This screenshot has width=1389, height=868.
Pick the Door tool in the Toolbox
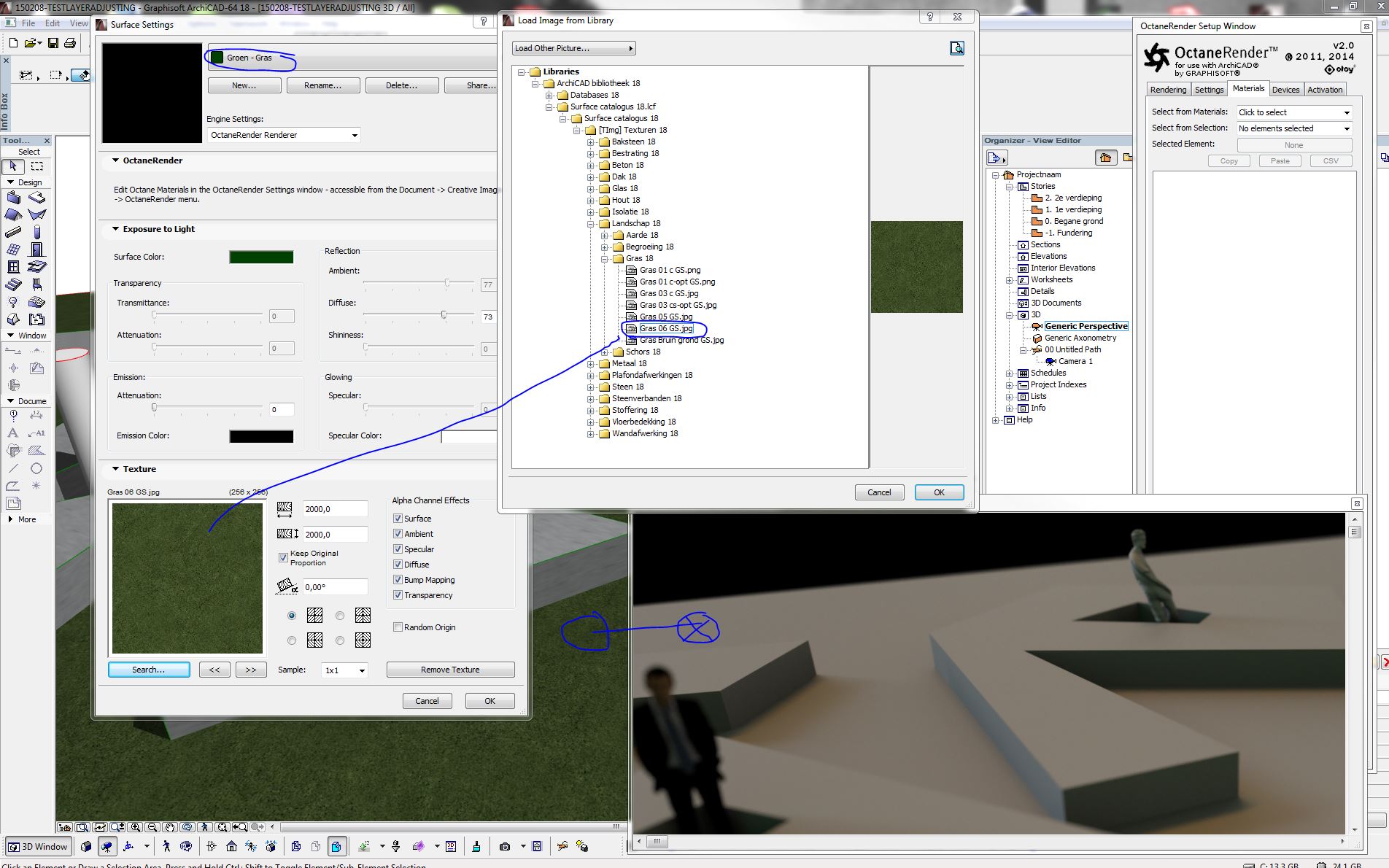(x=36, y=249)
